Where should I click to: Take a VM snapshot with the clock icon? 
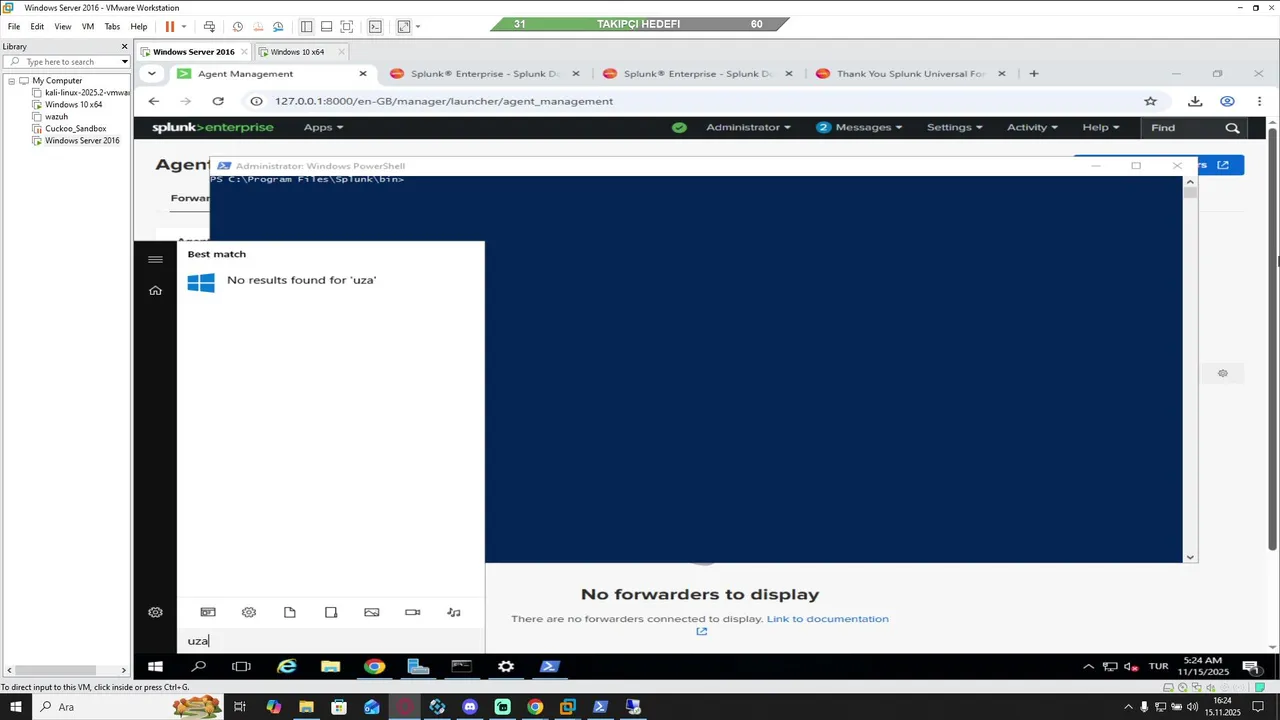[237, 27]
